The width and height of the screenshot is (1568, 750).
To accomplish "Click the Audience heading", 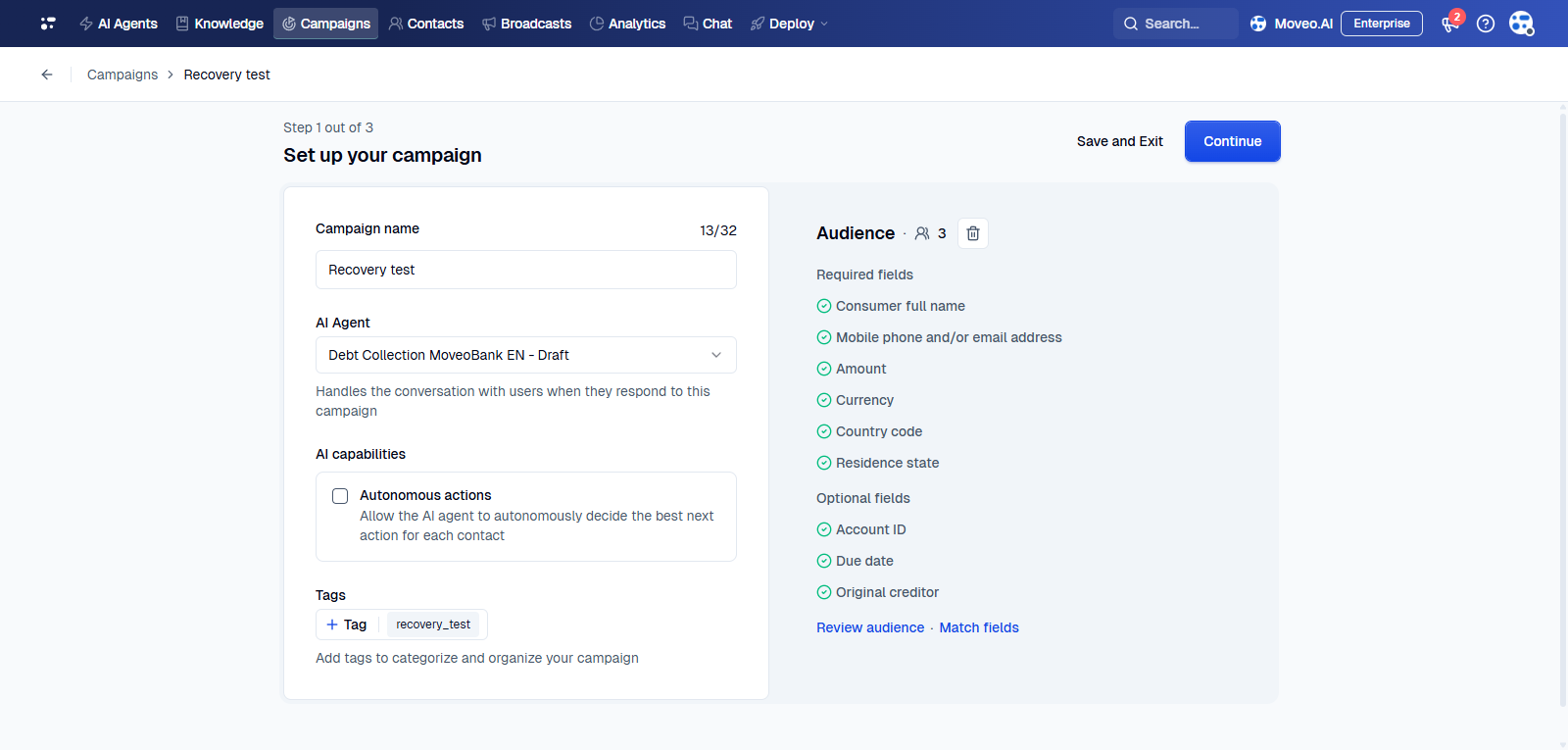I will point(856,233).
